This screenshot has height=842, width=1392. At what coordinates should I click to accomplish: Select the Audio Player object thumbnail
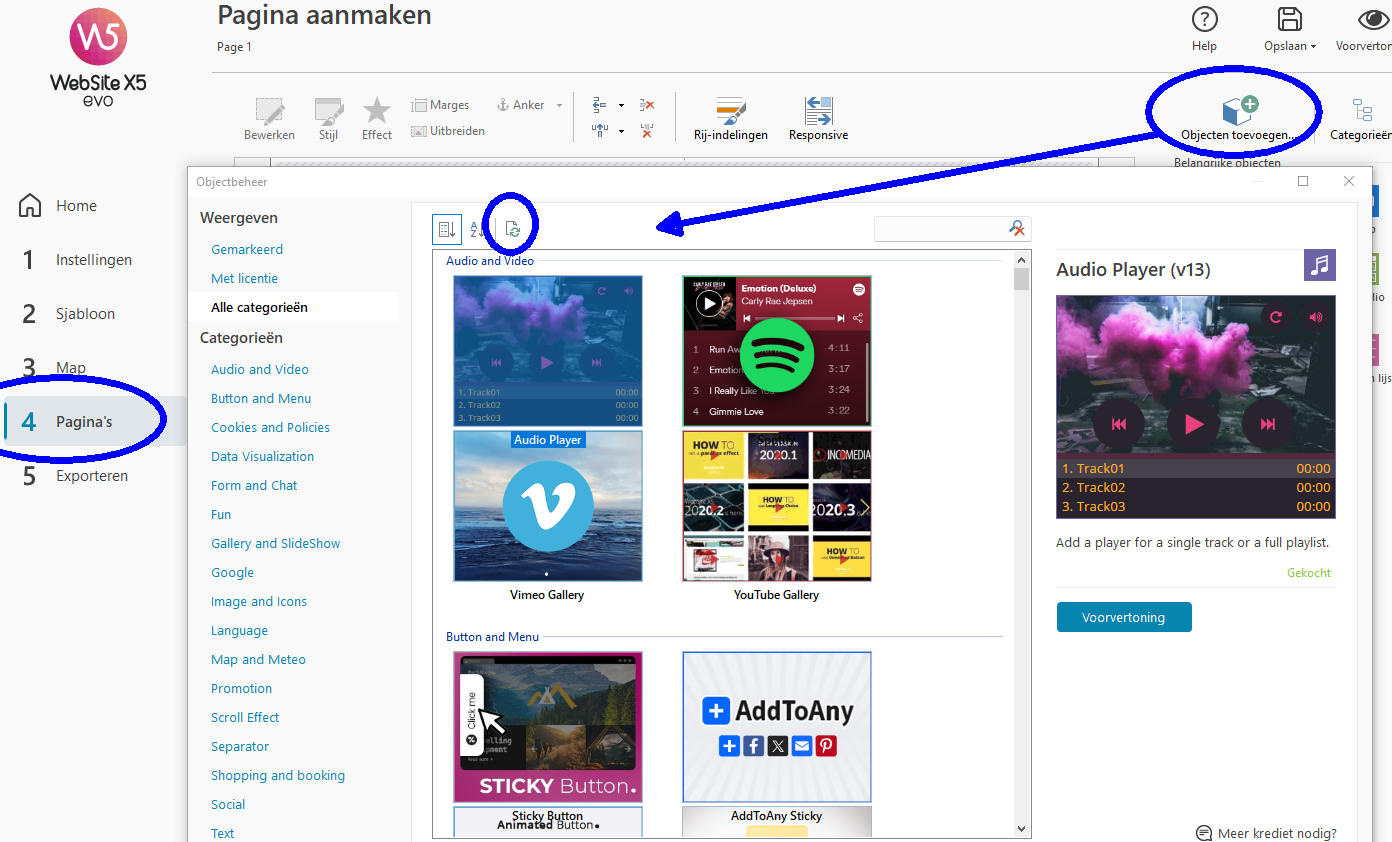tap(548, 351)
